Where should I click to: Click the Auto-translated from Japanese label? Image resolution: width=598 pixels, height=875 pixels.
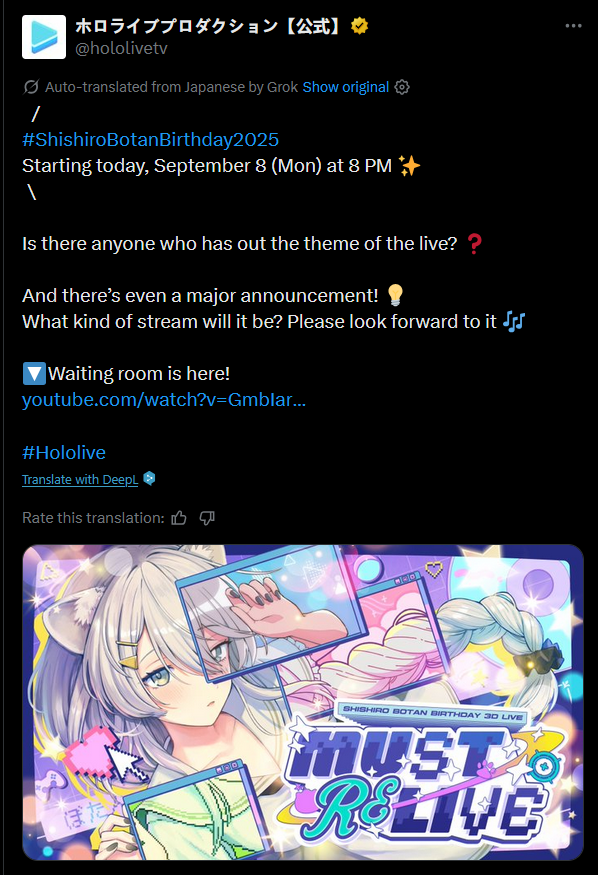coord(171,87)
